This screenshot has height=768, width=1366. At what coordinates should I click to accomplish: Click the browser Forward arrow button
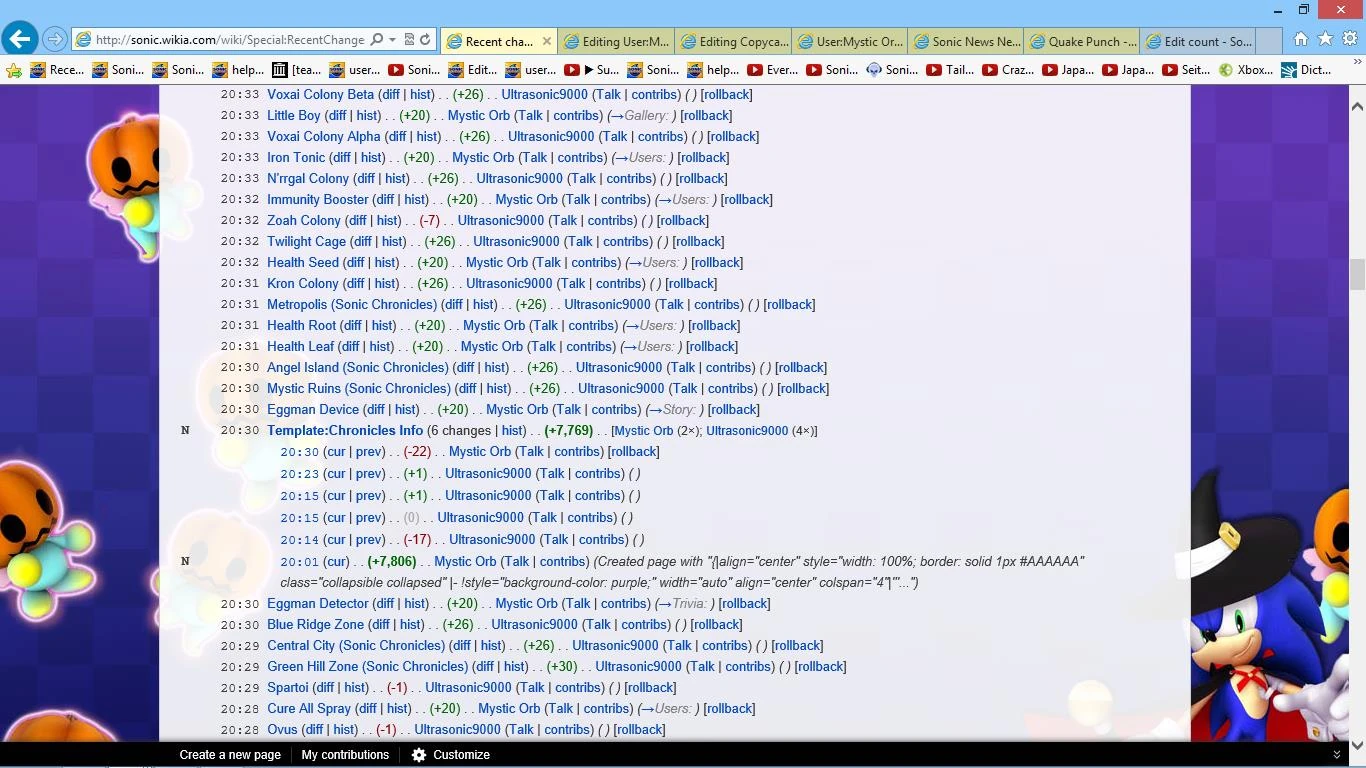55,40
